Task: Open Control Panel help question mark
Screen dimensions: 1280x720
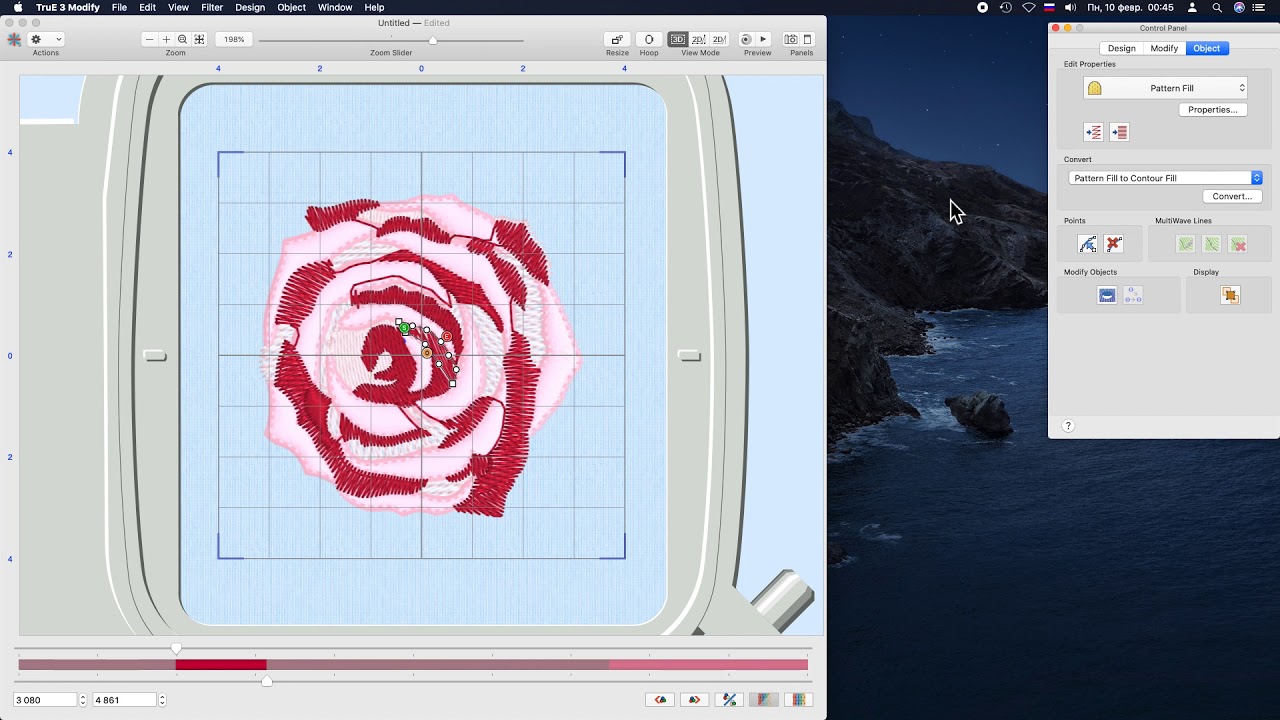Action: click(1068, 426)
